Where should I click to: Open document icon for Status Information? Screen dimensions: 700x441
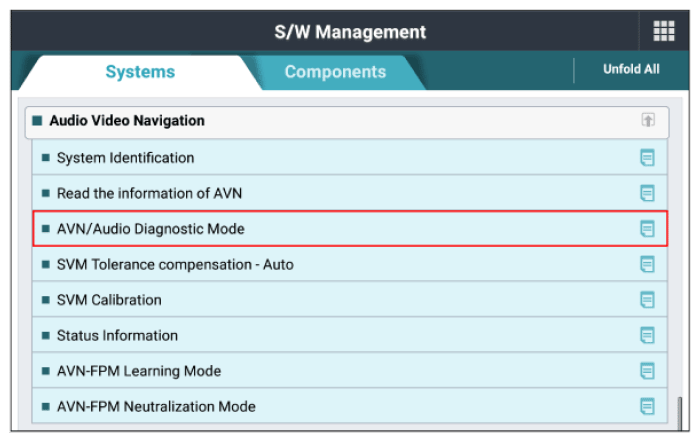click(x=647, y=335)
